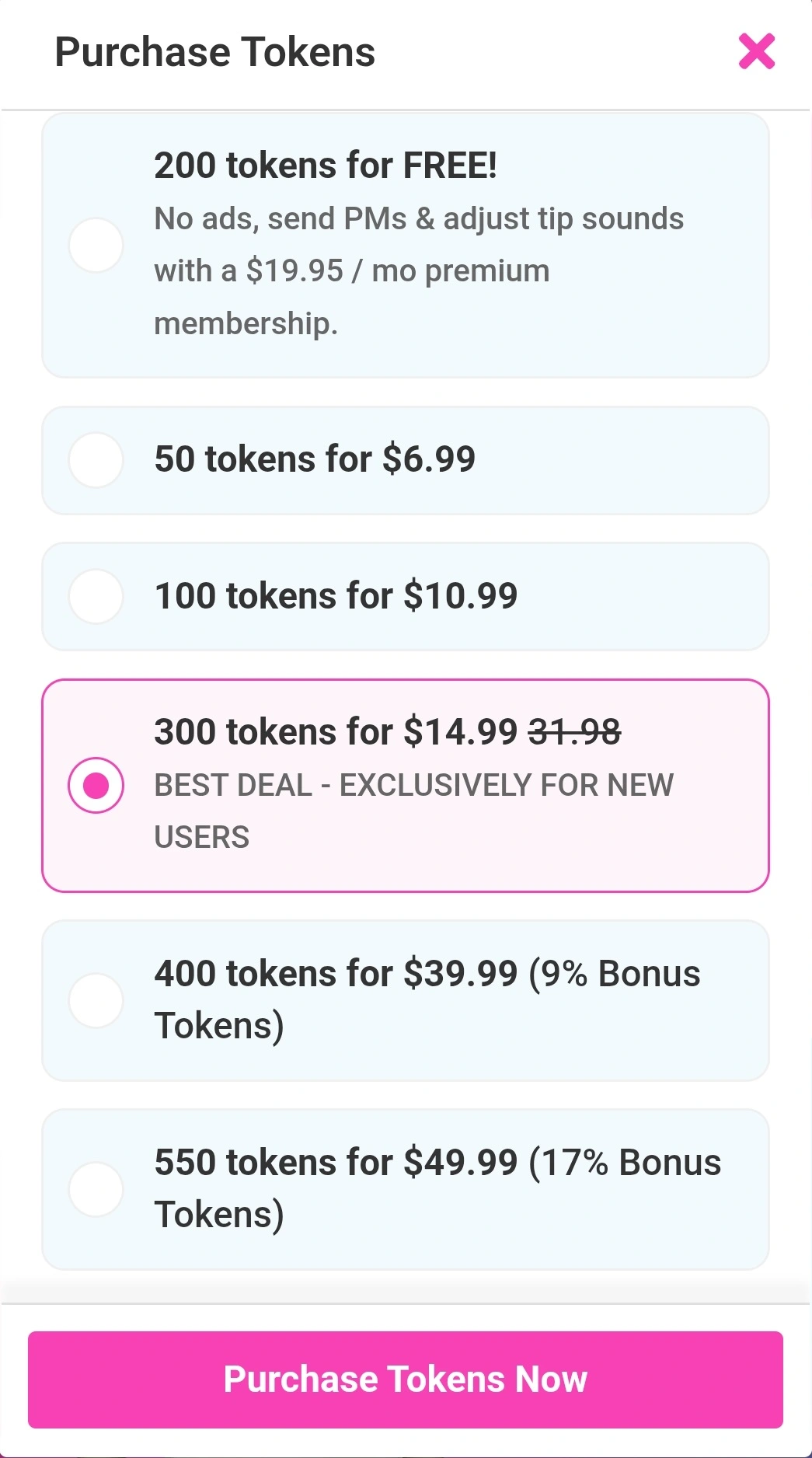Choose the 50 tokens radio button
The image size is (812, 1458).
coord(96,460)
